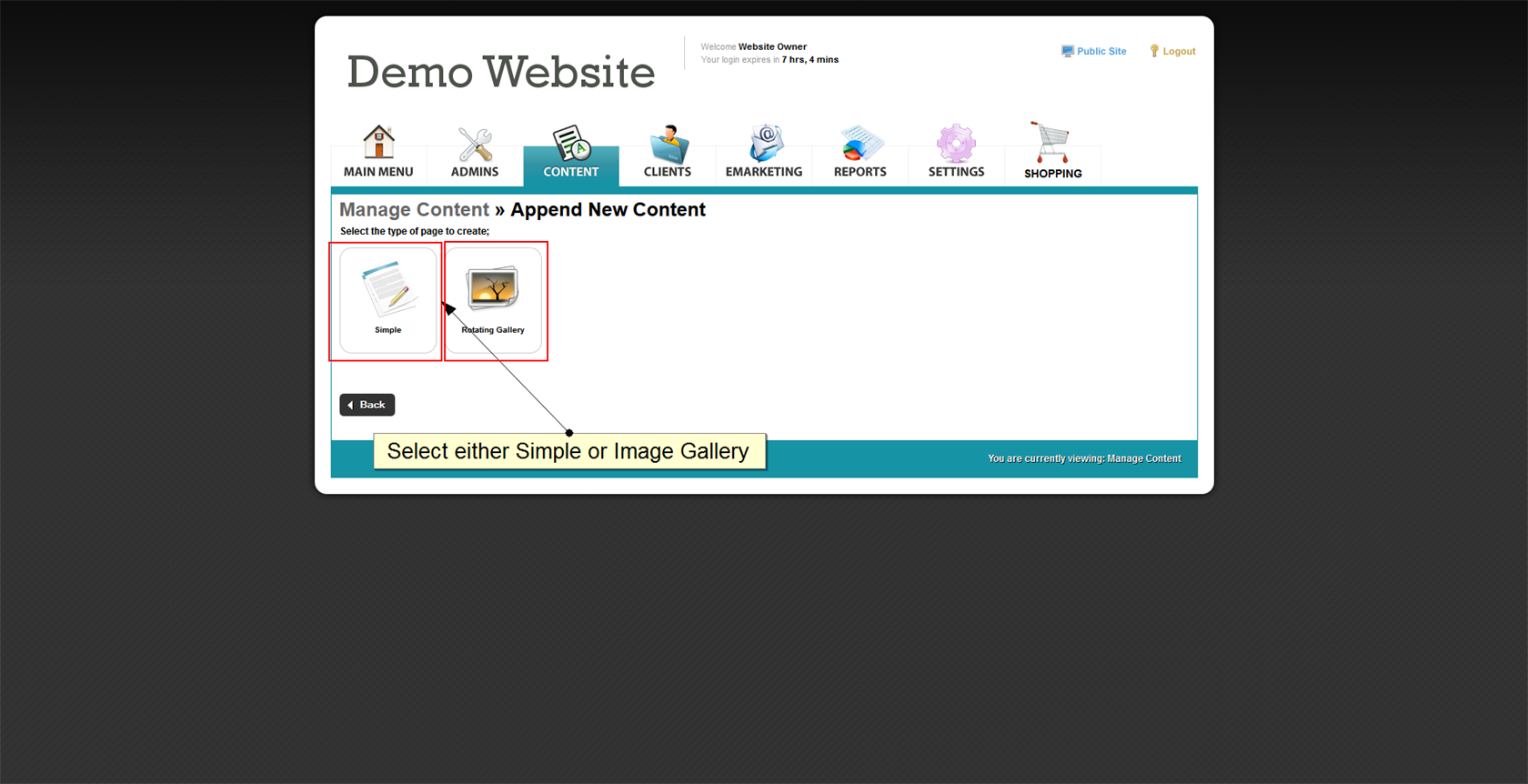This screenshot has height=784, width=1528.
Task: Choose the Rotating Gallery picture icon
Action: pyautogui.click(x=493, y=288)
